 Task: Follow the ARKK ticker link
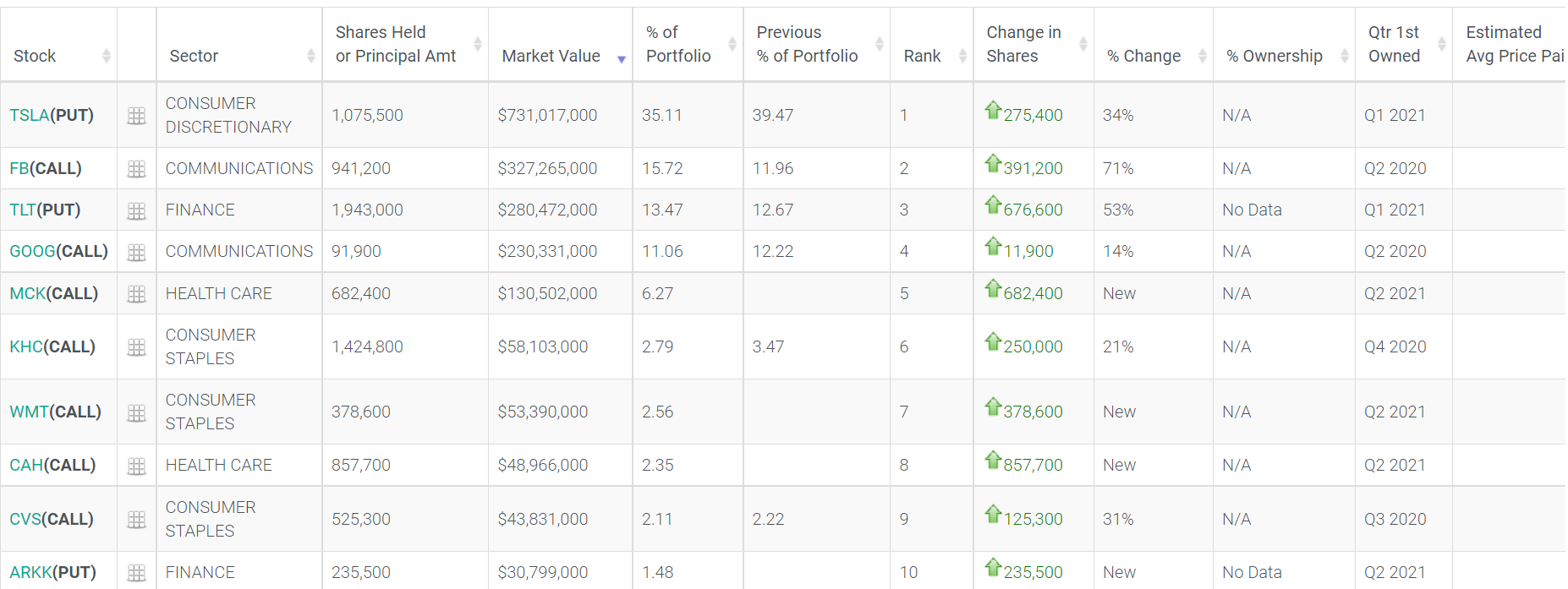pyautogui.click(x=30, y=572)
